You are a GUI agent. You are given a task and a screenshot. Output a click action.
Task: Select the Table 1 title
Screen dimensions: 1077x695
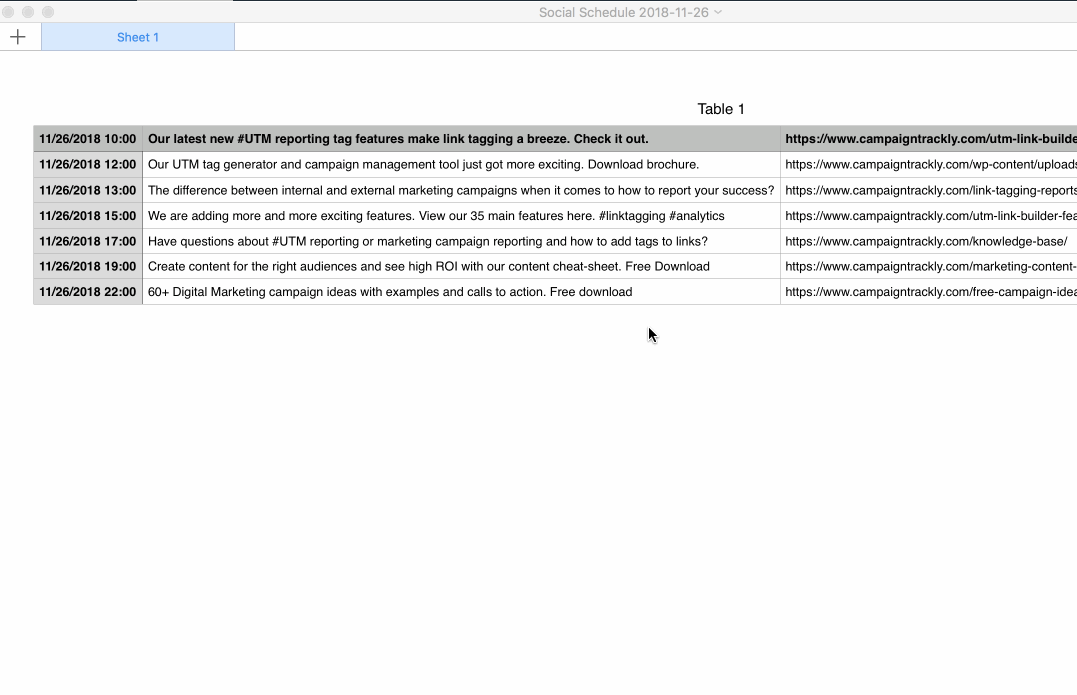tap(721, 109)
